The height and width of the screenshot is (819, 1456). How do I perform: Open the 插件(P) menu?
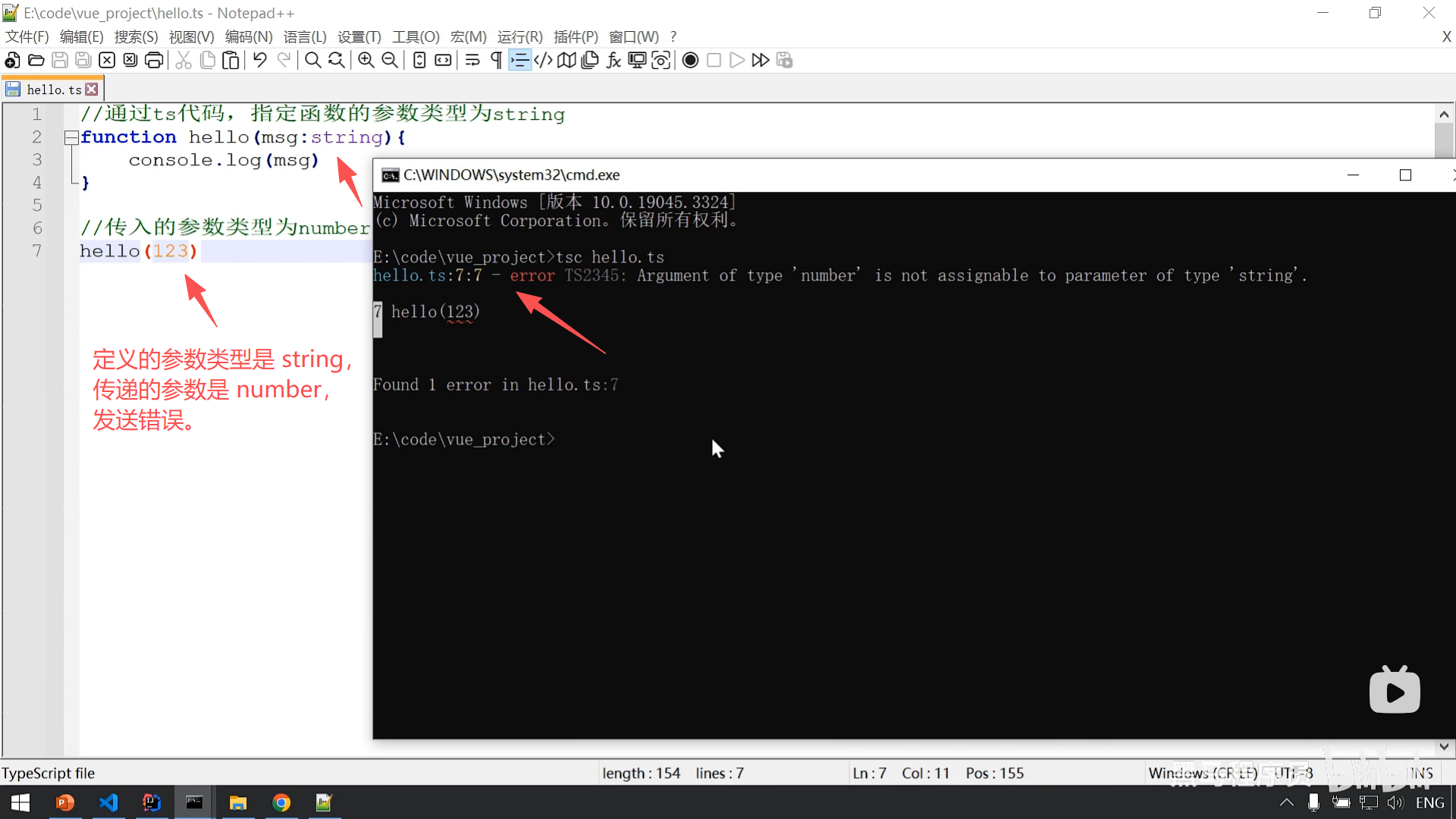pos(576,36)
